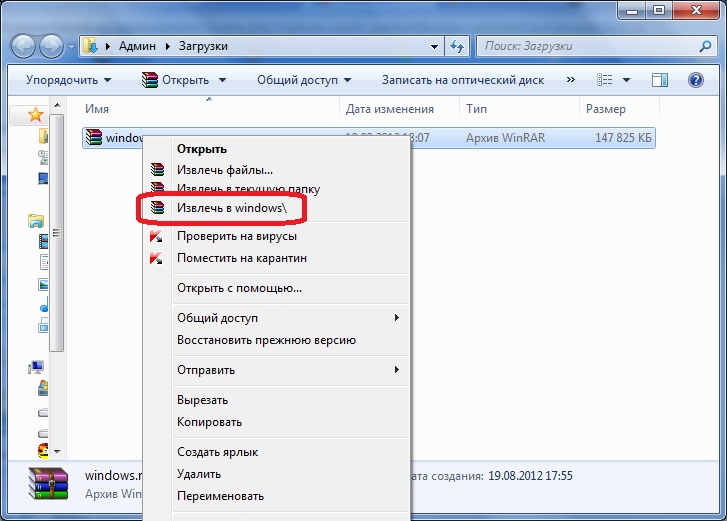Image resolution: width=727 pixels, height=521 pixels.
Task: Expand the Общий доступ context submenu
Action: 290,318
